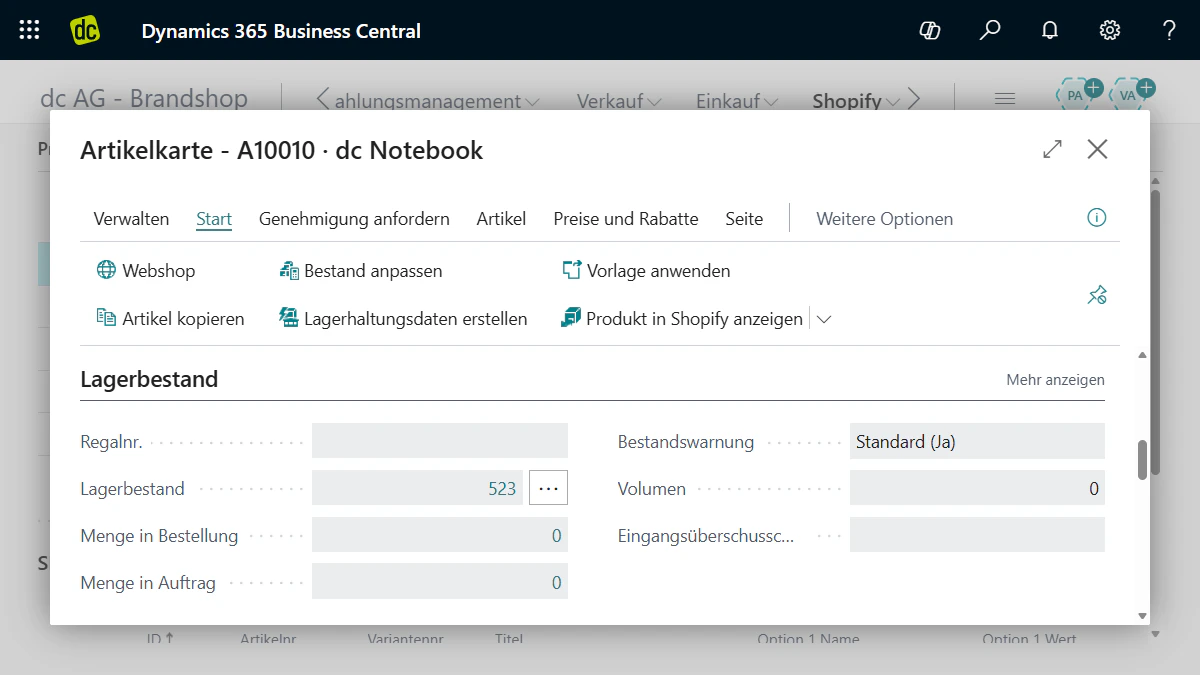Close the Artikelkarte dialog
Image resolution: width=1200 pixels, height=675 pixels.
pyautogui.click(x=1097, y=149)
